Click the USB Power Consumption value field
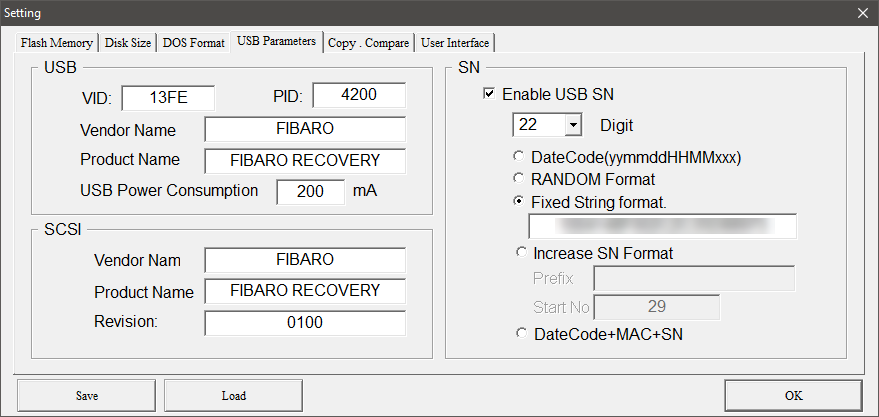The image size is (879, 417). [311, 192]
